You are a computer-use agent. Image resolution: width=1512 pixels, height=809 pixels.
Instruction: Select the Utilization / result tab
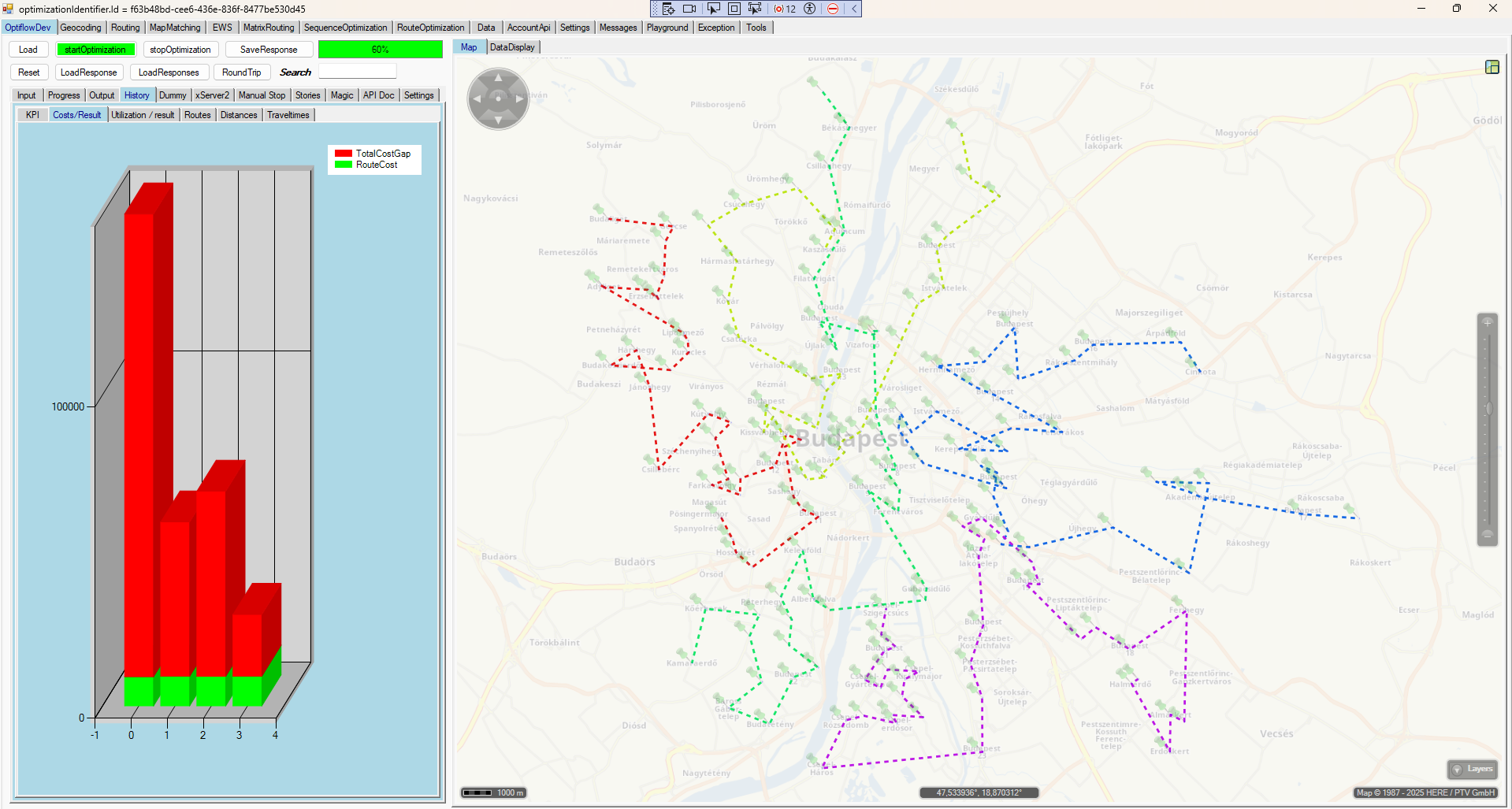tap(143, 115)
